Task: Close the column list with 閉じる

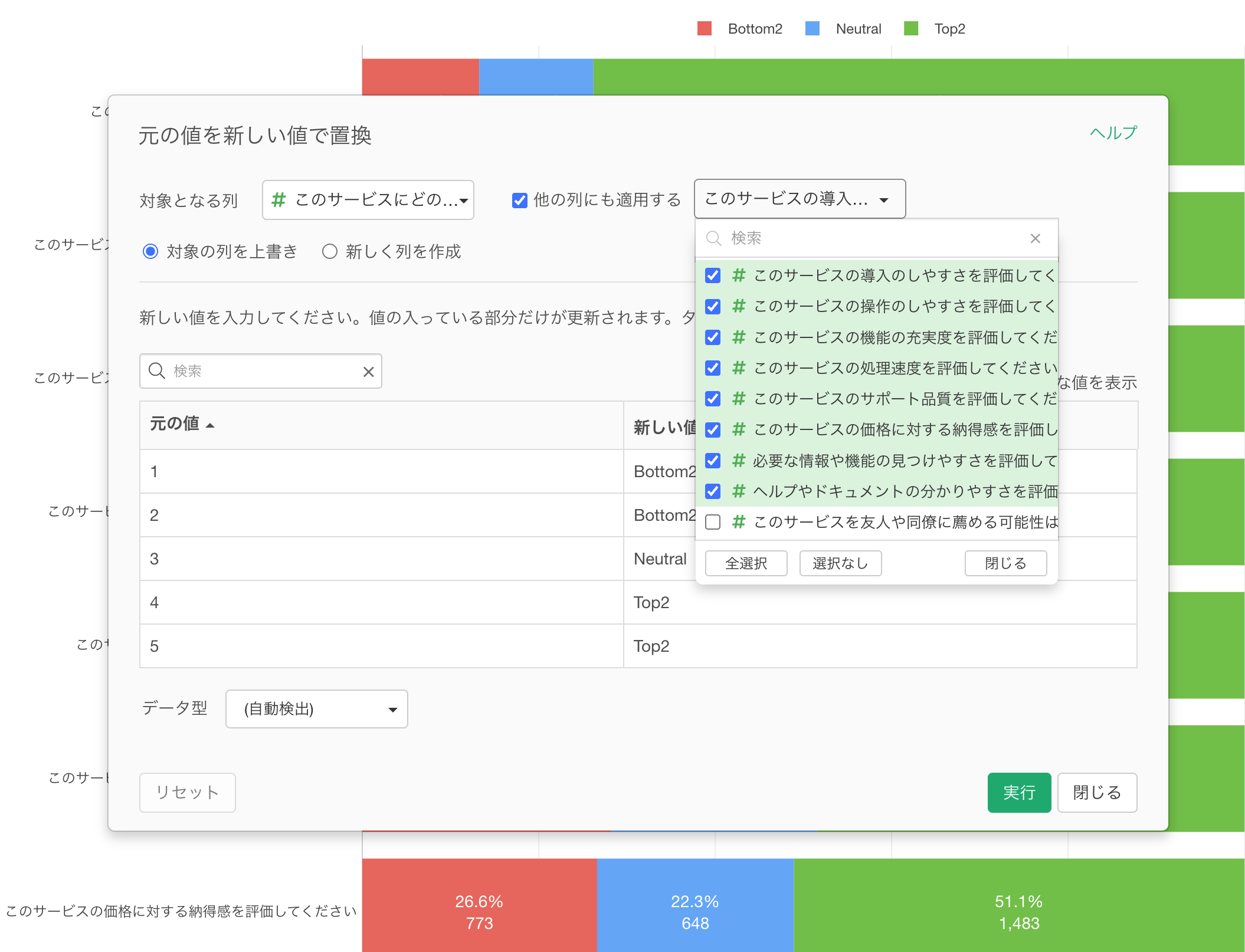Action: pyautogui.click(x=1005, y=563)
